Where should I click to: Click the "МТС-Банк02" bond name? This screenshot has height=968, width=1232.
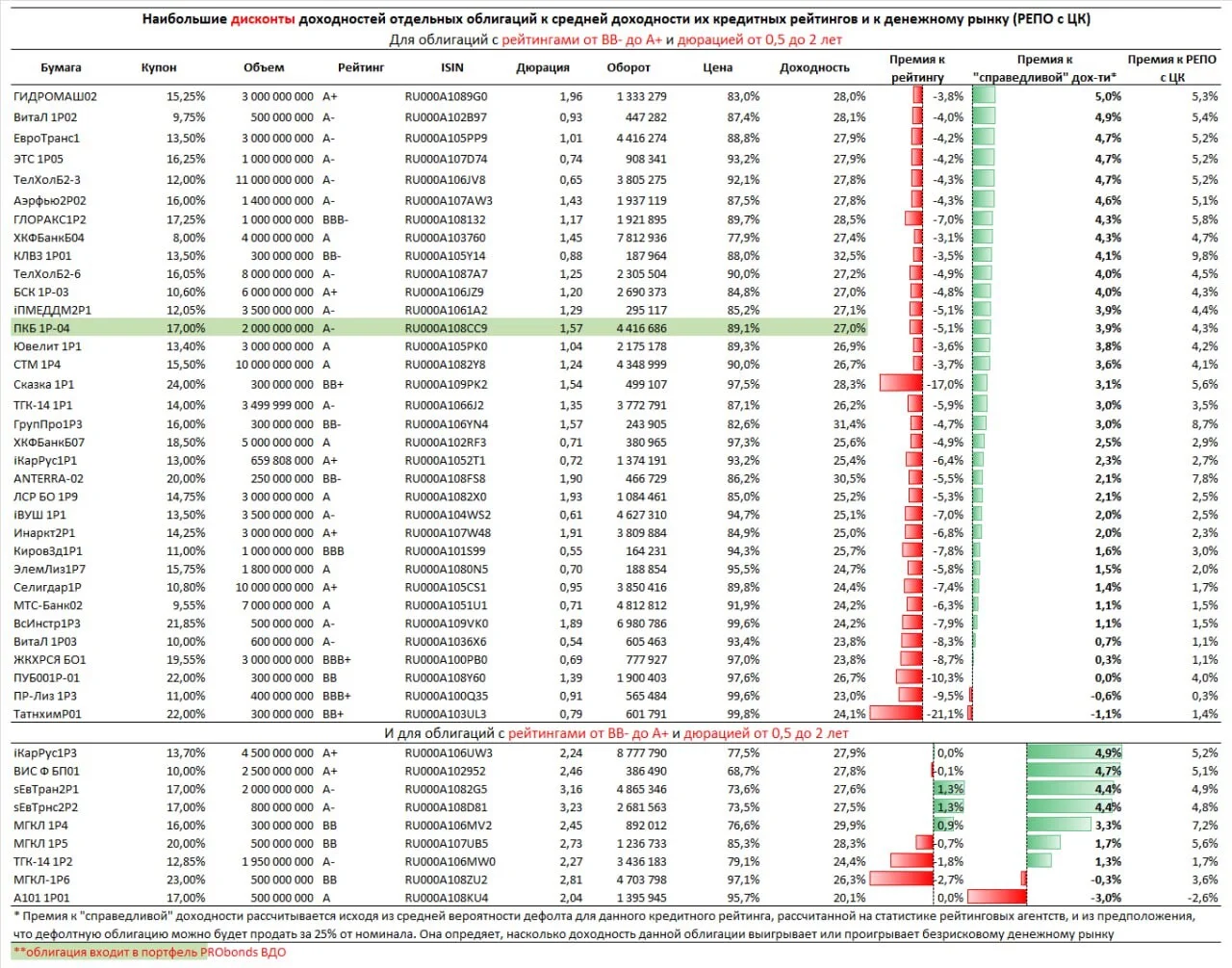48,606
